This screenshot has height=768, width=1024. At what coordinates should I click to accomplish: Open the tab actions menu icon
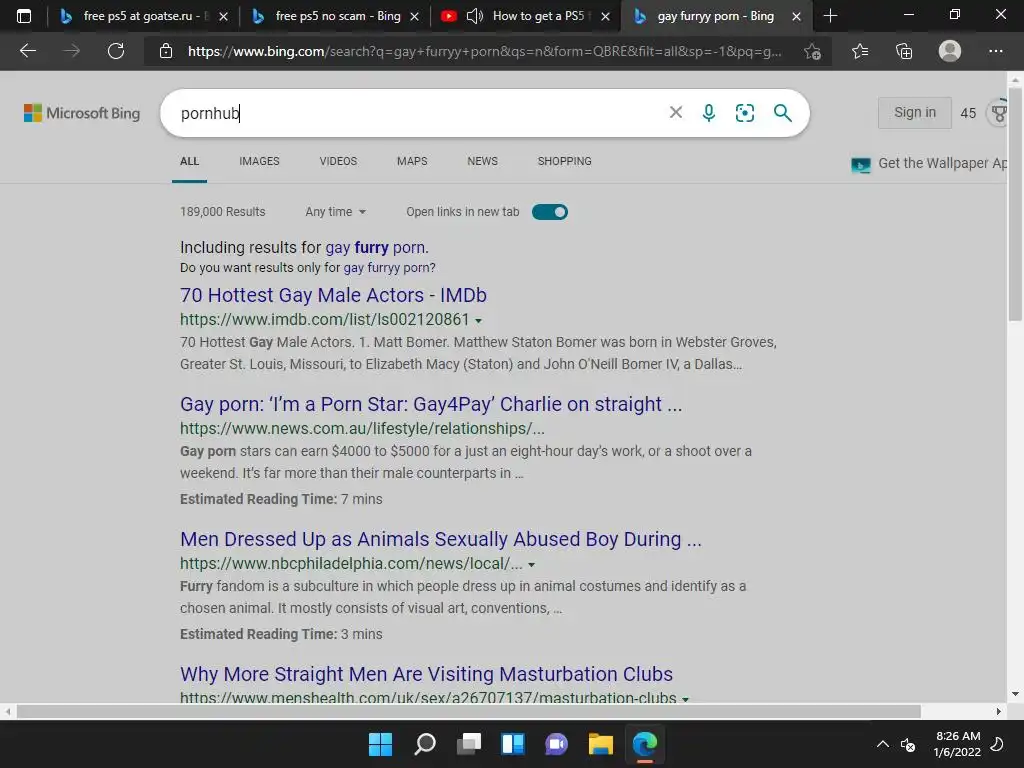point(24,16)
